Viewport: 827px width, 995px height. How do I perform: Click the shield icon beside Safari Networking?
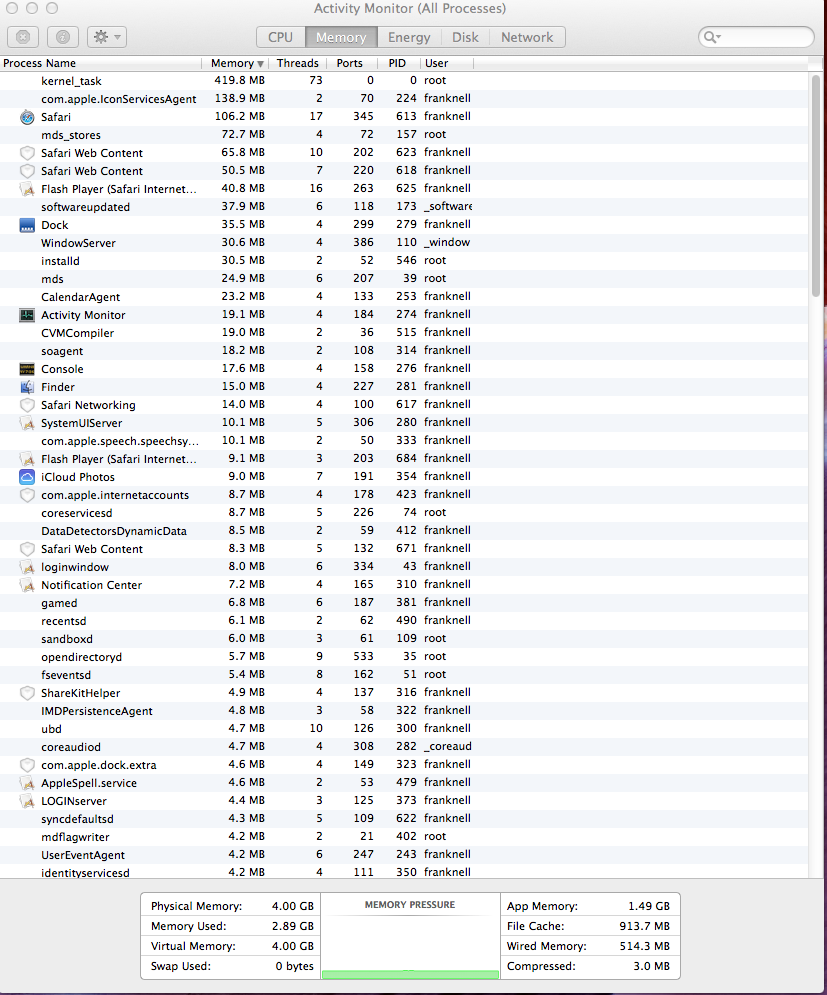(x=27, y=405)
